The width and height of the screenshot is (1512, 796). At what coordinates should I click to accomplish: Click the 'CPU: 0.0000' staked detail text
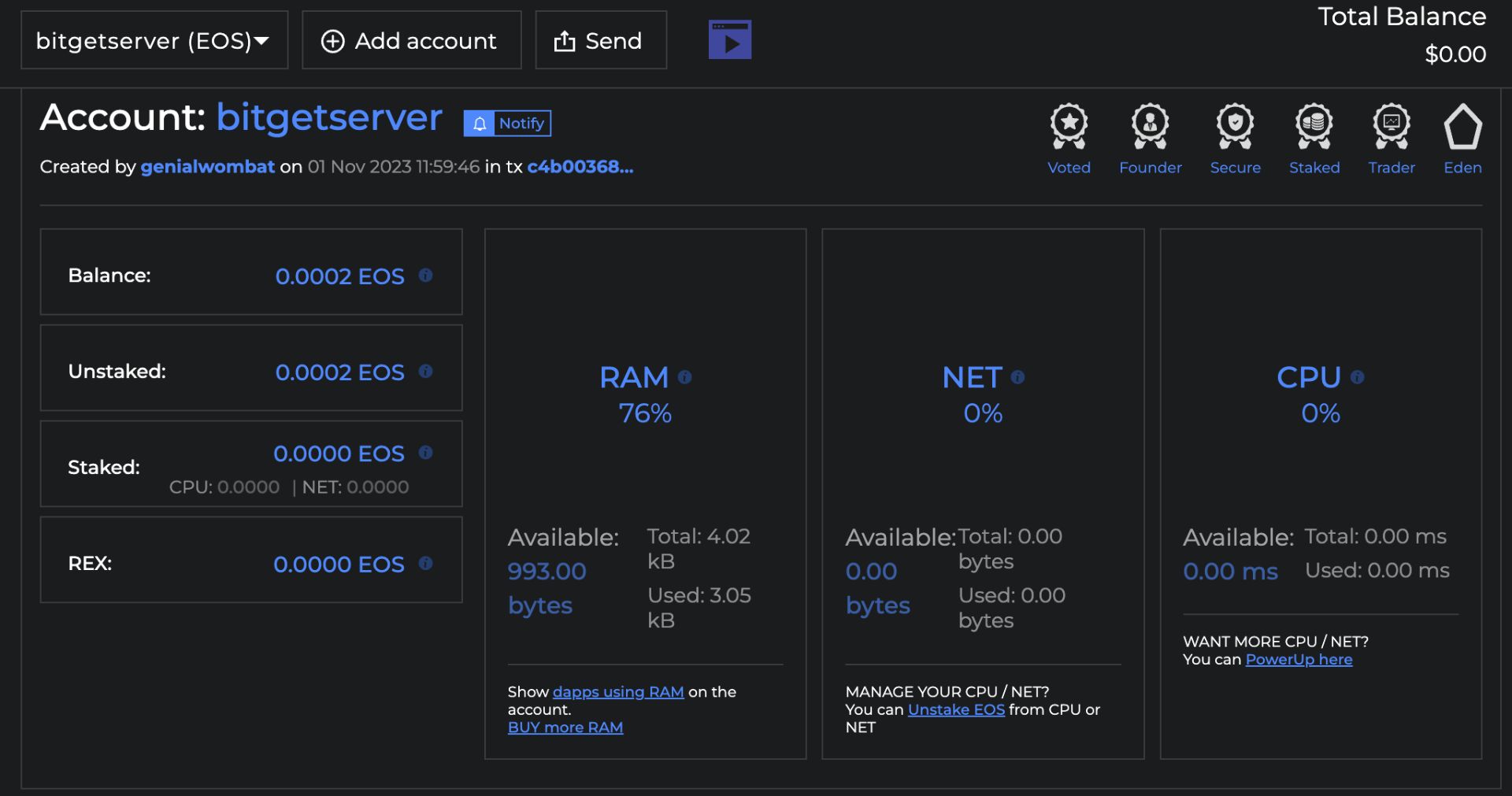pyautogui.click(x=224, y=487)
